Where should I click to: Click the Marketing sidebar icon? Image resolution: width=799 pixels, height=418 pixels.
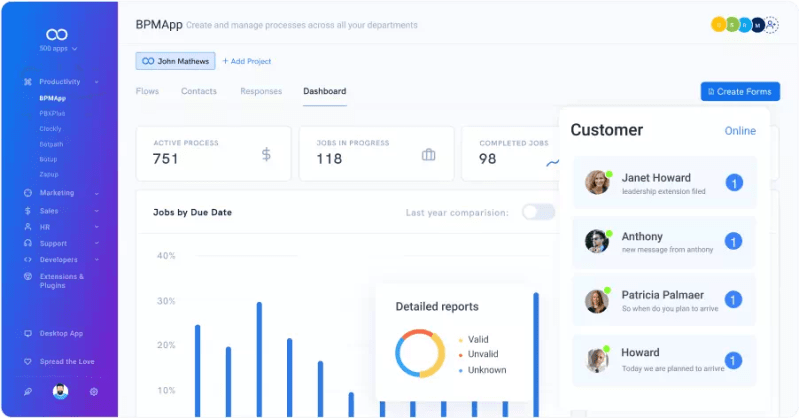tap(28, 193)
